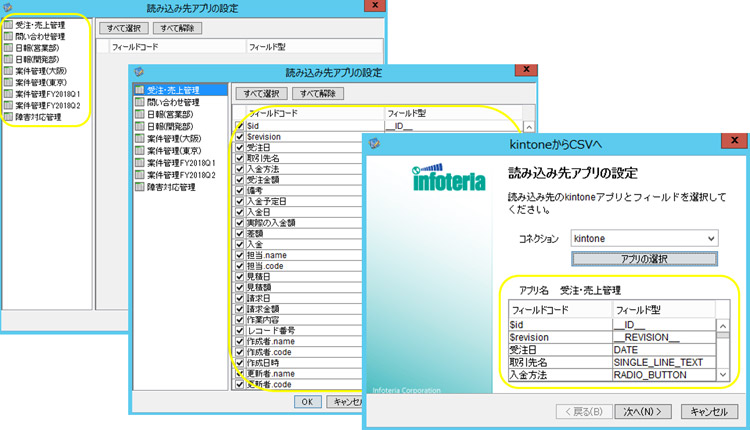Viewport: 750px width, 430px height.
Task: Click すべて選択 in the middle window
Action: pyautogui.click(x=262, y=93)
